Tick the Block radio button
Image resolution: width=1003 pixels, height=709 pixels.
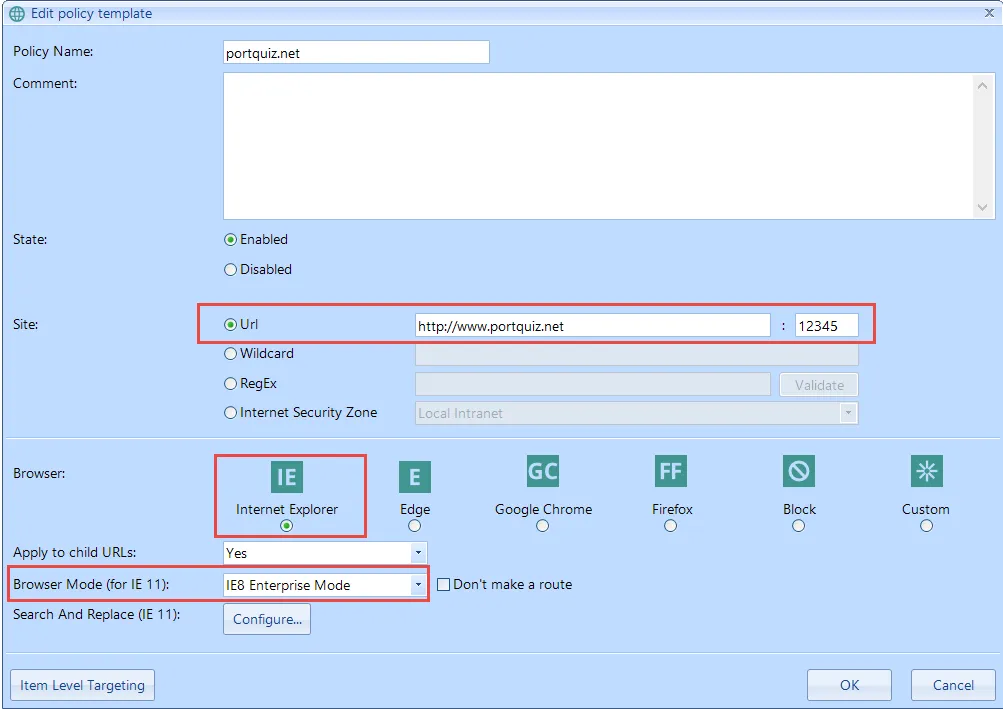(x=798, y=525)
